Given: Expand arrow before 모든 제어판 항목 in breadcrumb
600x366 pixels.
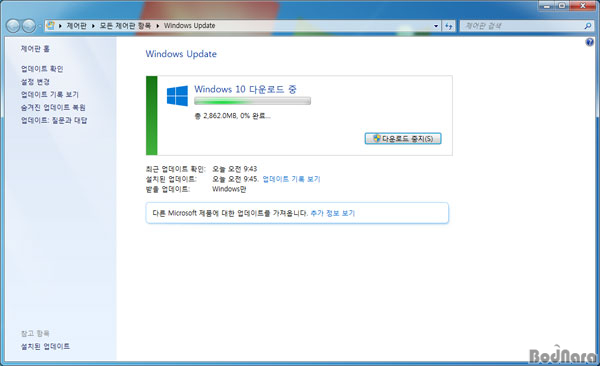Looking at the screenshot, I should [93, 26].
